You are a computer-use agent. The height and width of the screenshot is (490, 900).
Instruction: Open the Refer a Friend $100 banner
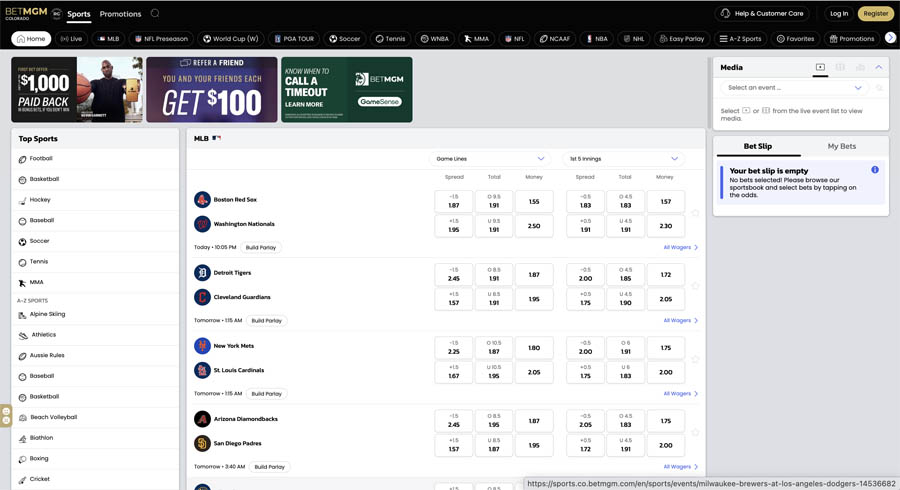point(212,90)
